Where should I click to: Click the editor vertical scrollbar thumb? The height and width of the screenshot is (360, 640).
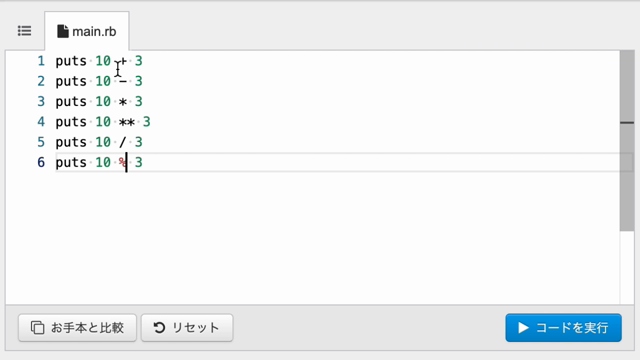pos(627,141)
